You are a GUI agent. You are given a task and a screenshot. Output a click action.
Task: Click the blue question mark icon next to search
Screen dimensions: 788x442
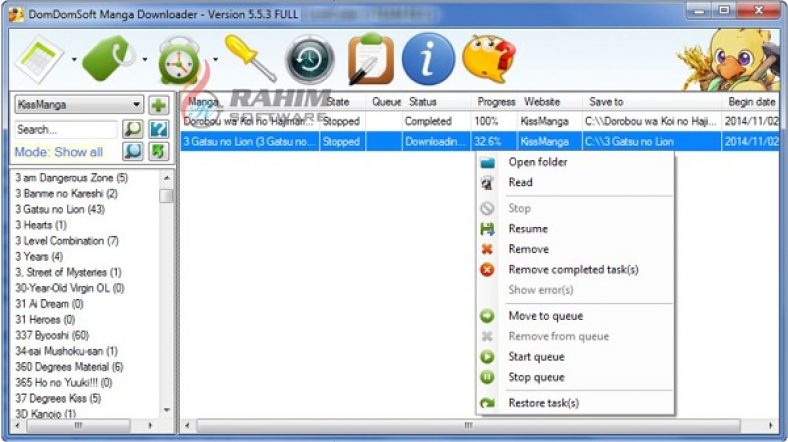click(159, 129)
